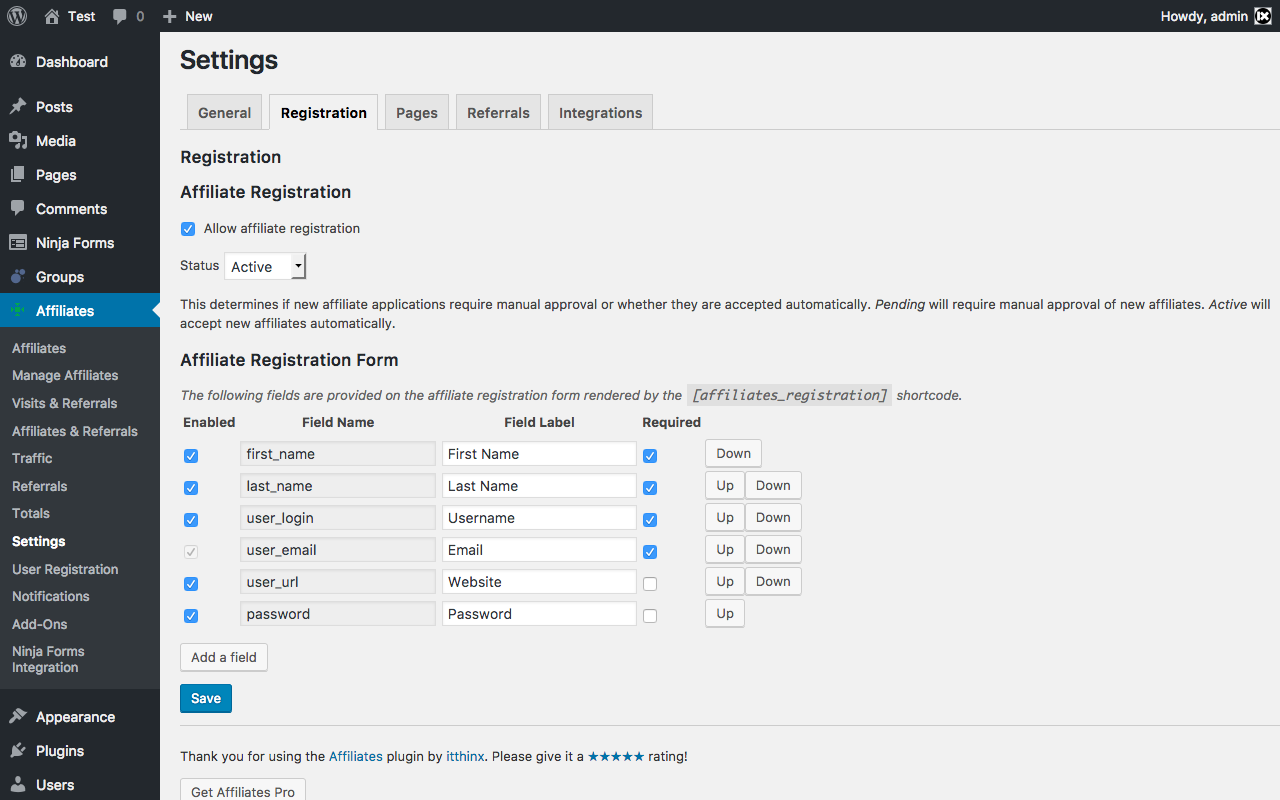The height and width of the screenshot is (800, 1280).
Task: Select the Registration tab
Action: (323, 113)
